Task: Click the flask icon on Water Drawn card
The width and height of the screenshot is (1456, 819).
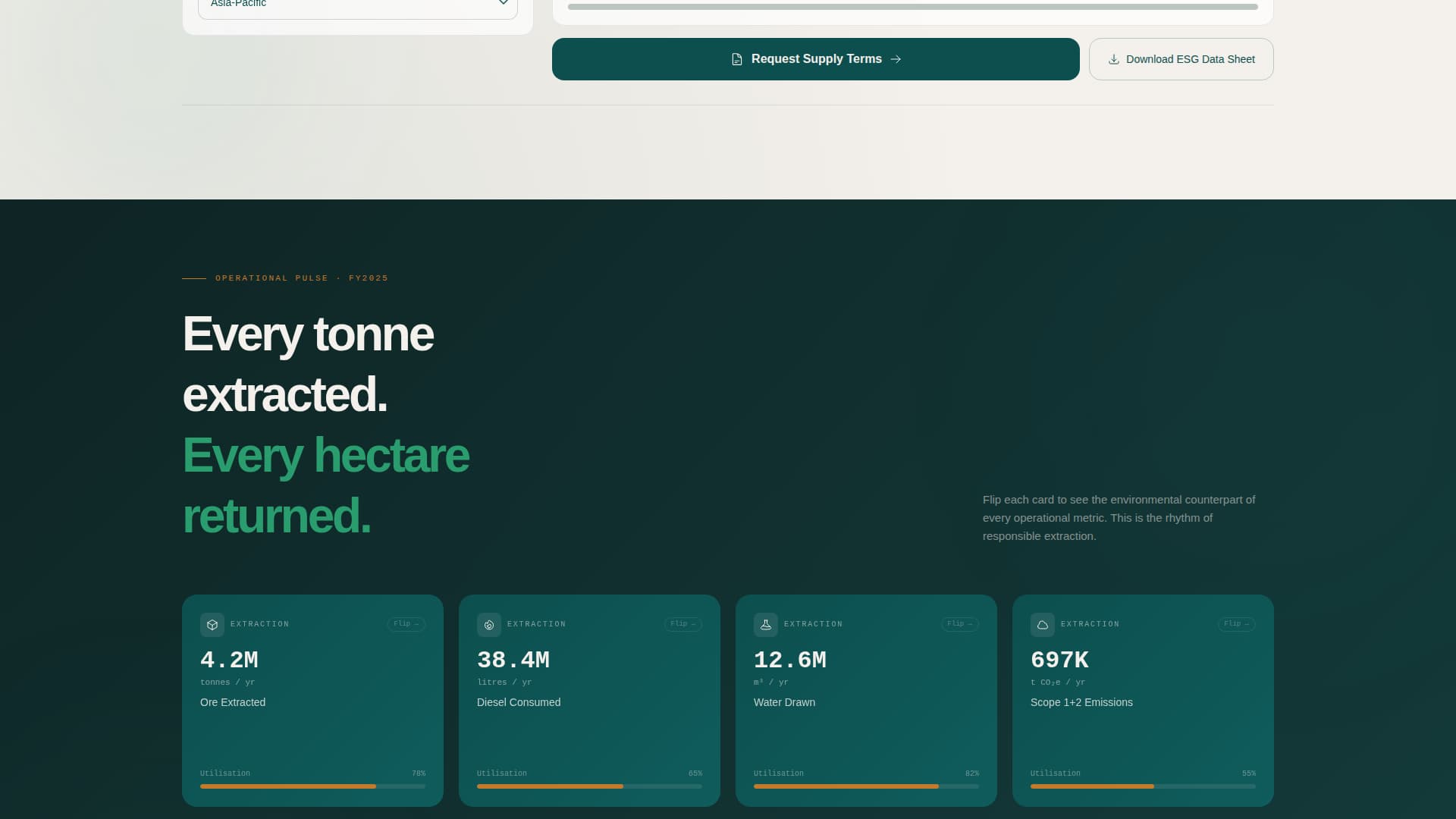Action: (x=766, y=625)
